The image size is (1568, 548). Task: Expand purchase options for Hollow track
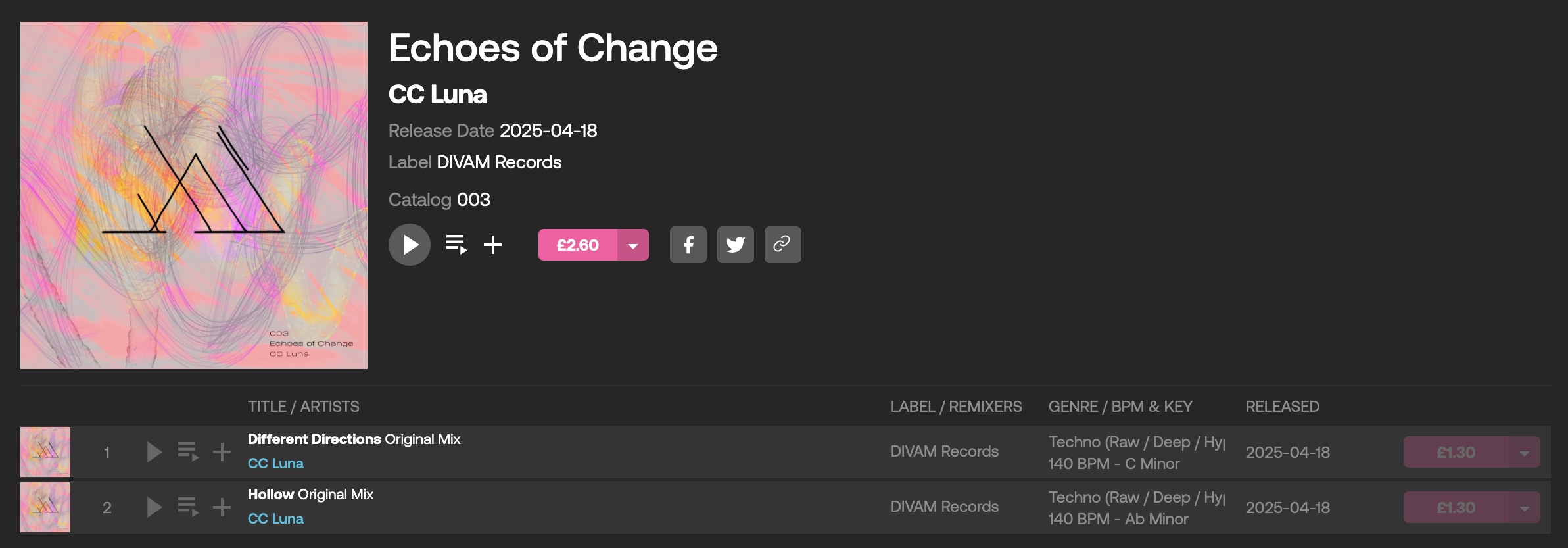[1525, 507]
